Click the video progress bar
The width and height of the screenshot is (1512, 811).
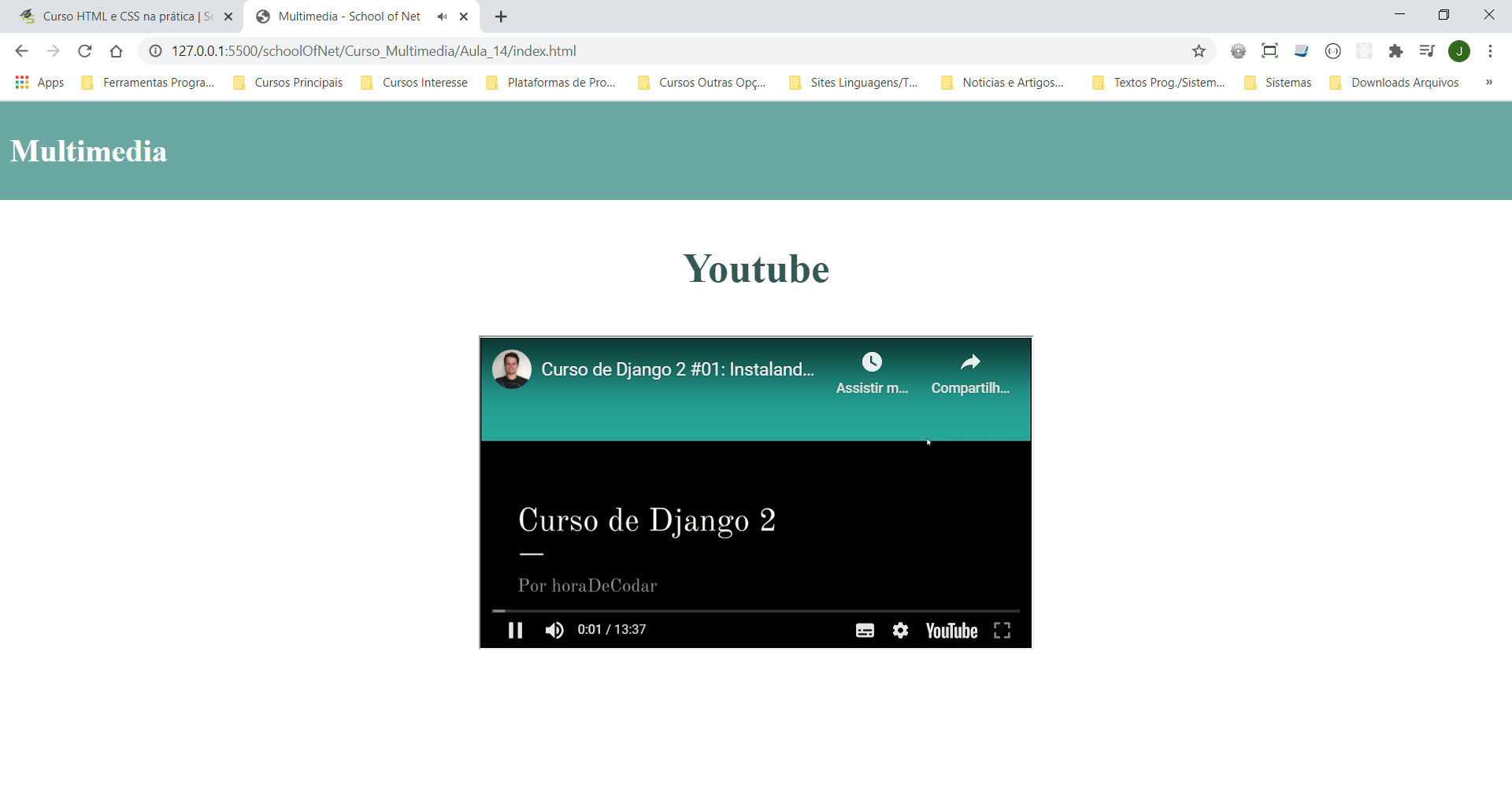(756, 610)
